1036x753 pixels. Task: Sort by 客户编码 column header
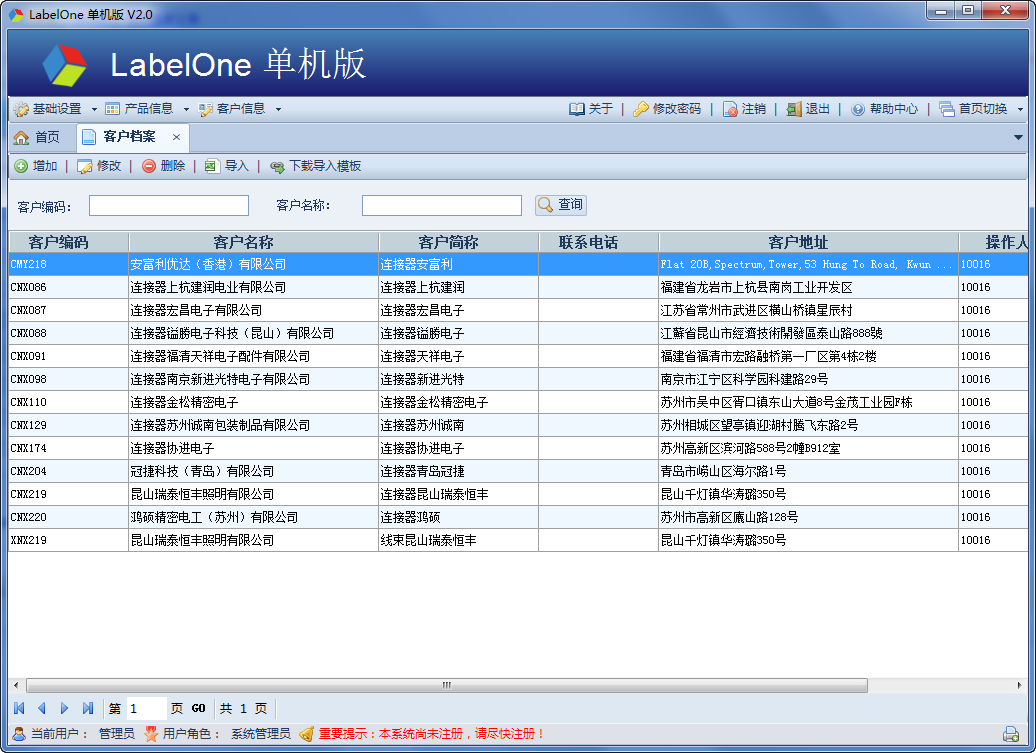coord(69,242)
